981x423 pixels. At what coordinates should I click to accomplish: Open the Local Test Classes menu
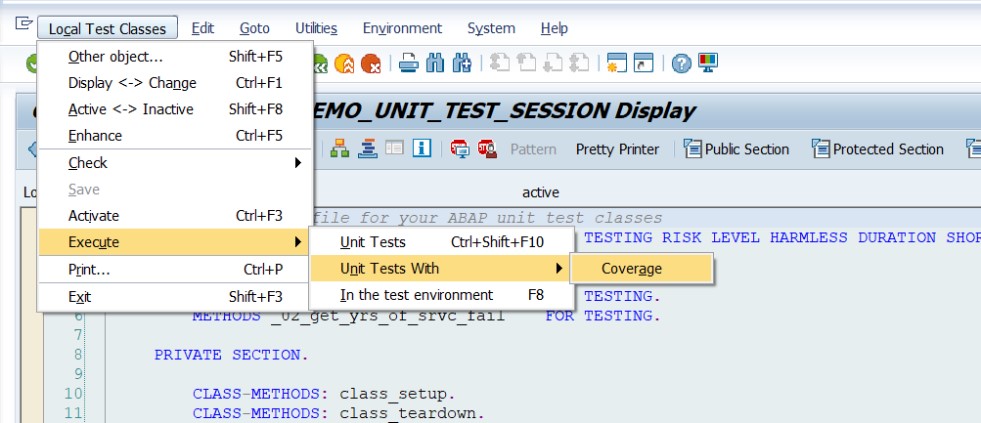(107, 28)
